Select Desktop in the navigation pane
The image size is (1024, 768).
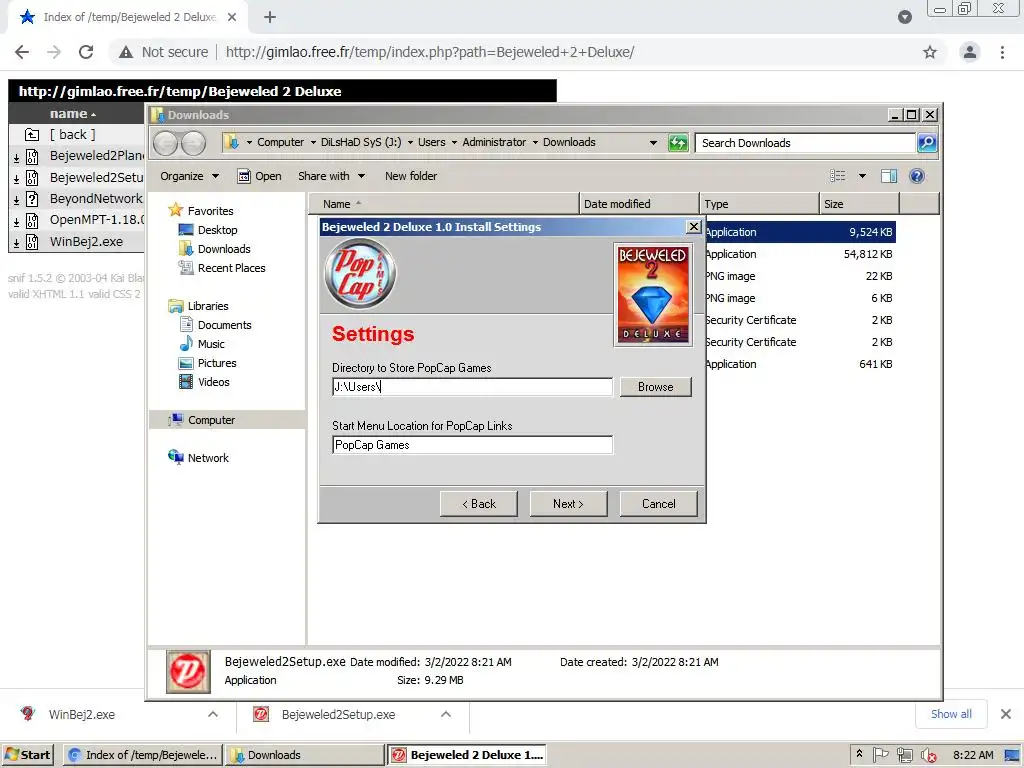pyautogui.click(x=217, y=230)
